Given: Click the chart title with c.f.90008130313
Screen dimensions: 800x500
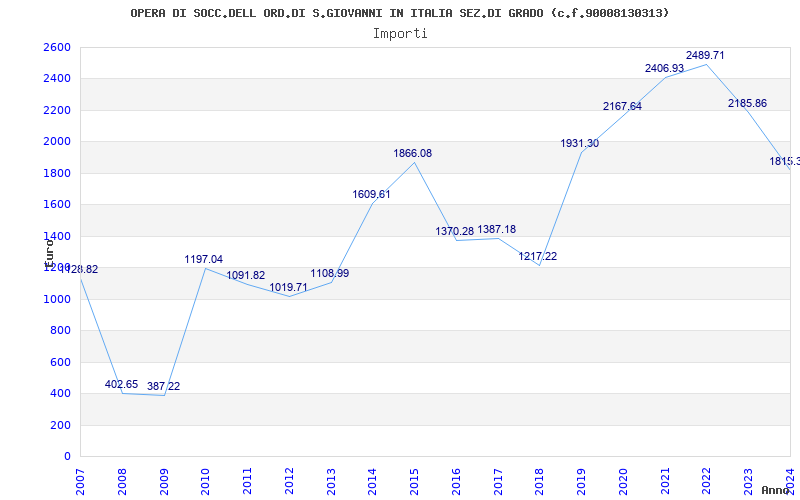Looking at the screenshot, I should point(399,13).
